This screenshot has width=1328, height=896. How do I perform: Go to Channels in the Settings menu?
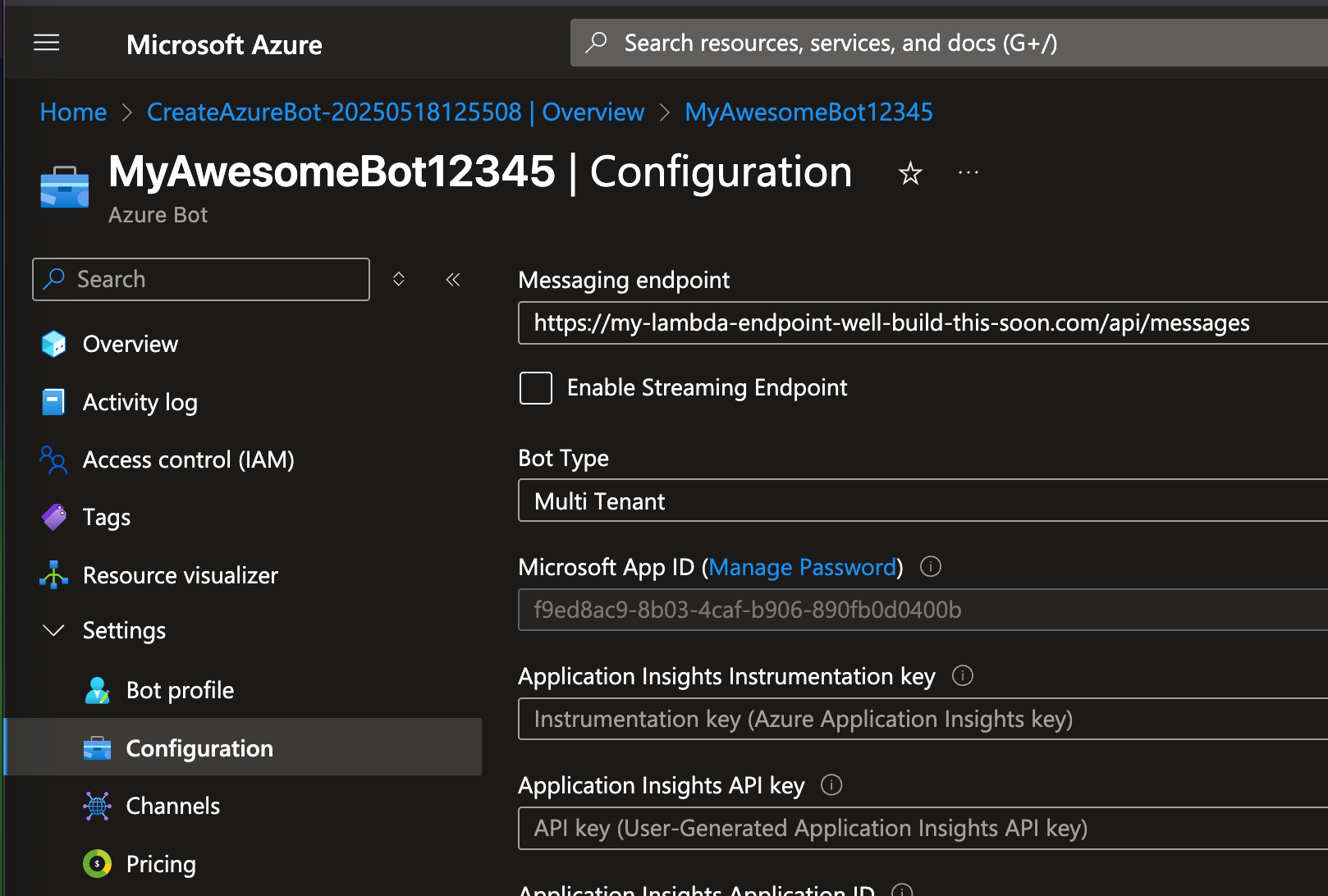pos(172,806)
